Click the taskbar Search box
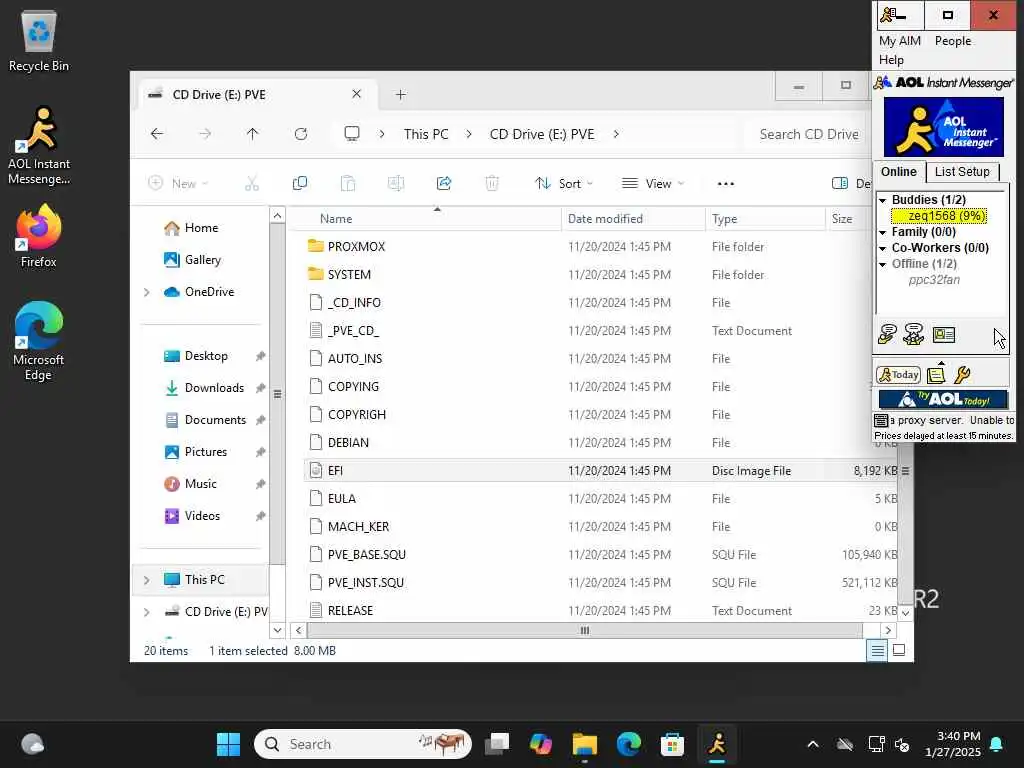This screenshot has width=1024, height=768. [x=362, y=744]
